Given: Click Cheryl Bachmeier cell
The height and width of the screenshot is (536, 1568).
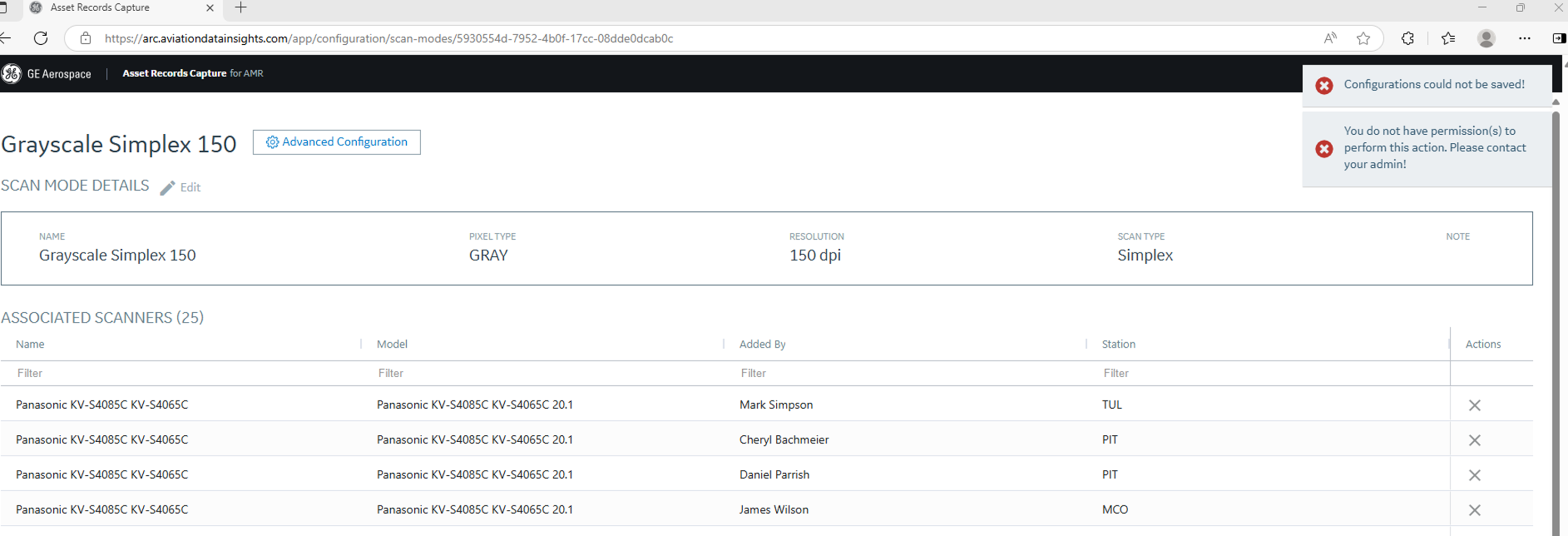Looking at the screenshot, I should (x=783, y=440).
